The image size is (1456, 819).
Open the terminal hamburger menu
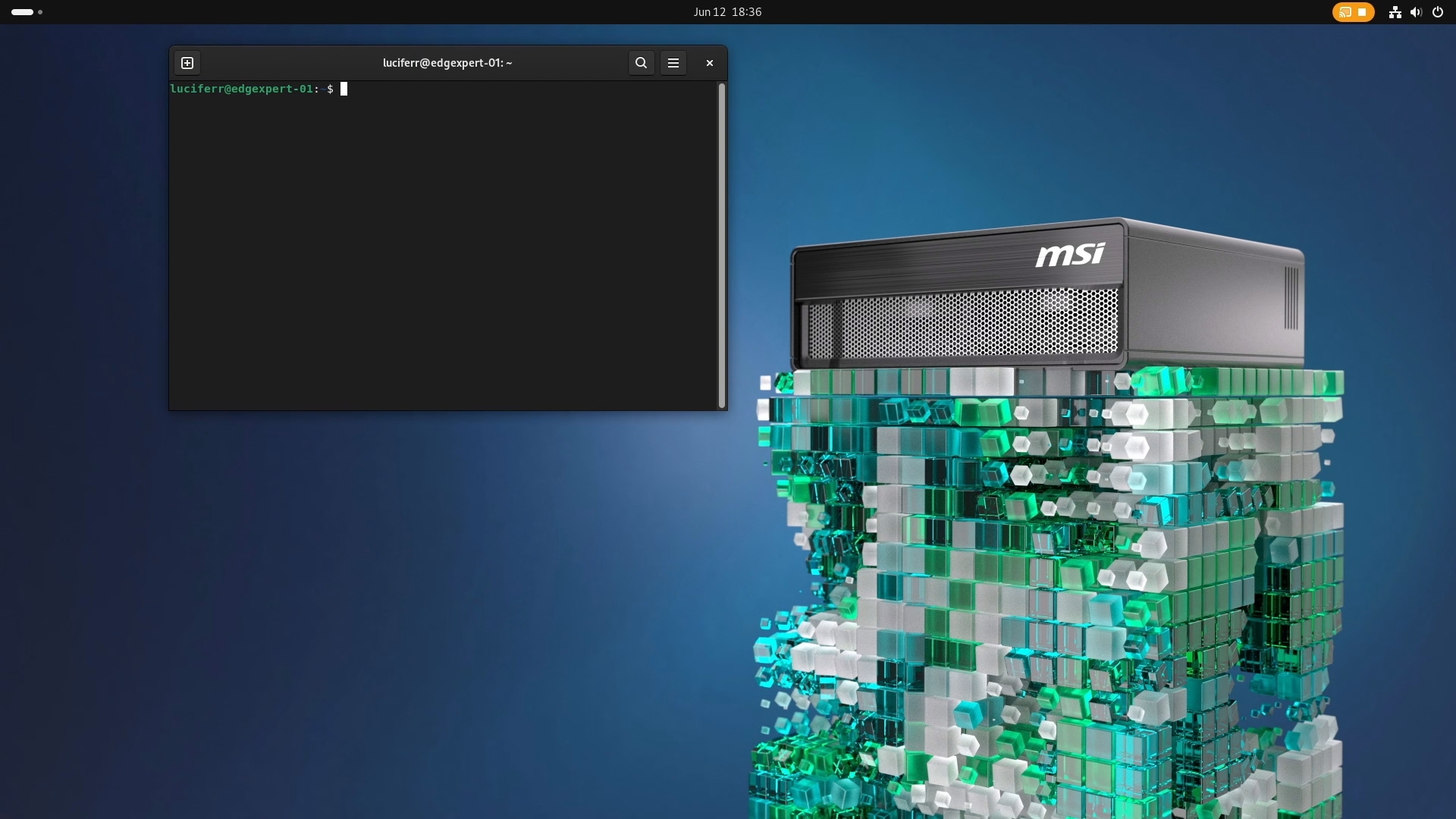(x=673, y=63)
